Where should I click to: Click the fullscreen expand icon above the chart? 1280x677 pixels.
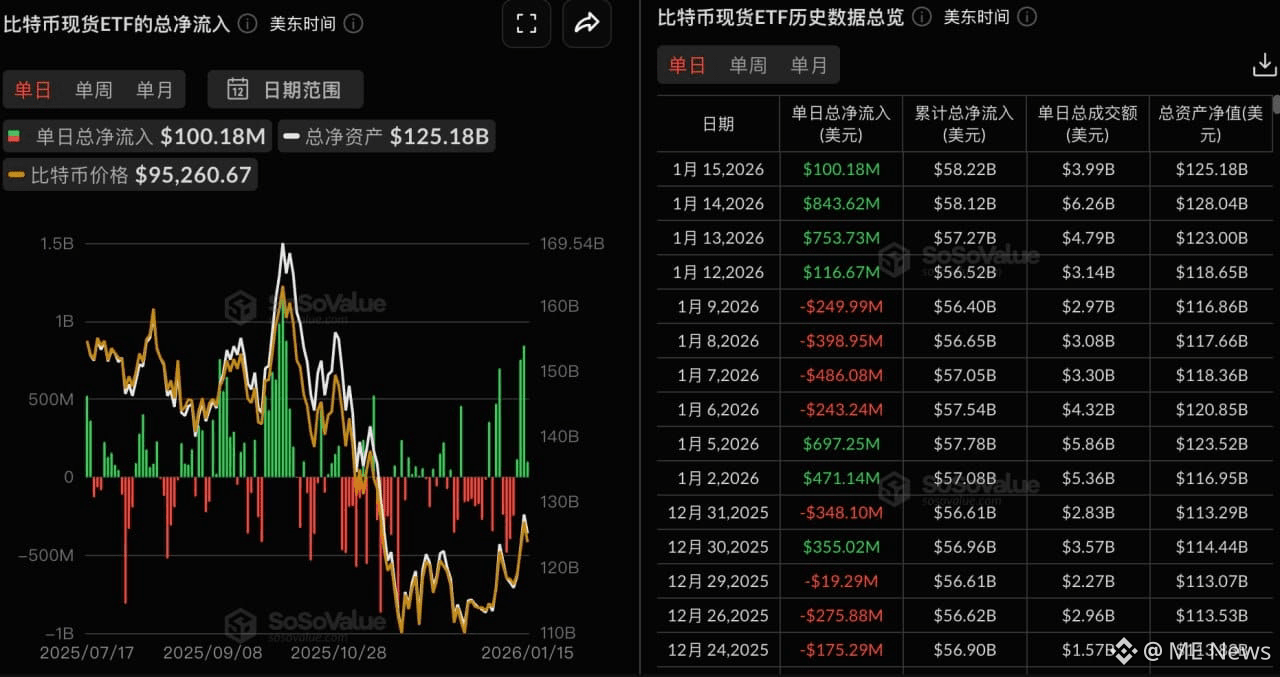pos(526,23)
